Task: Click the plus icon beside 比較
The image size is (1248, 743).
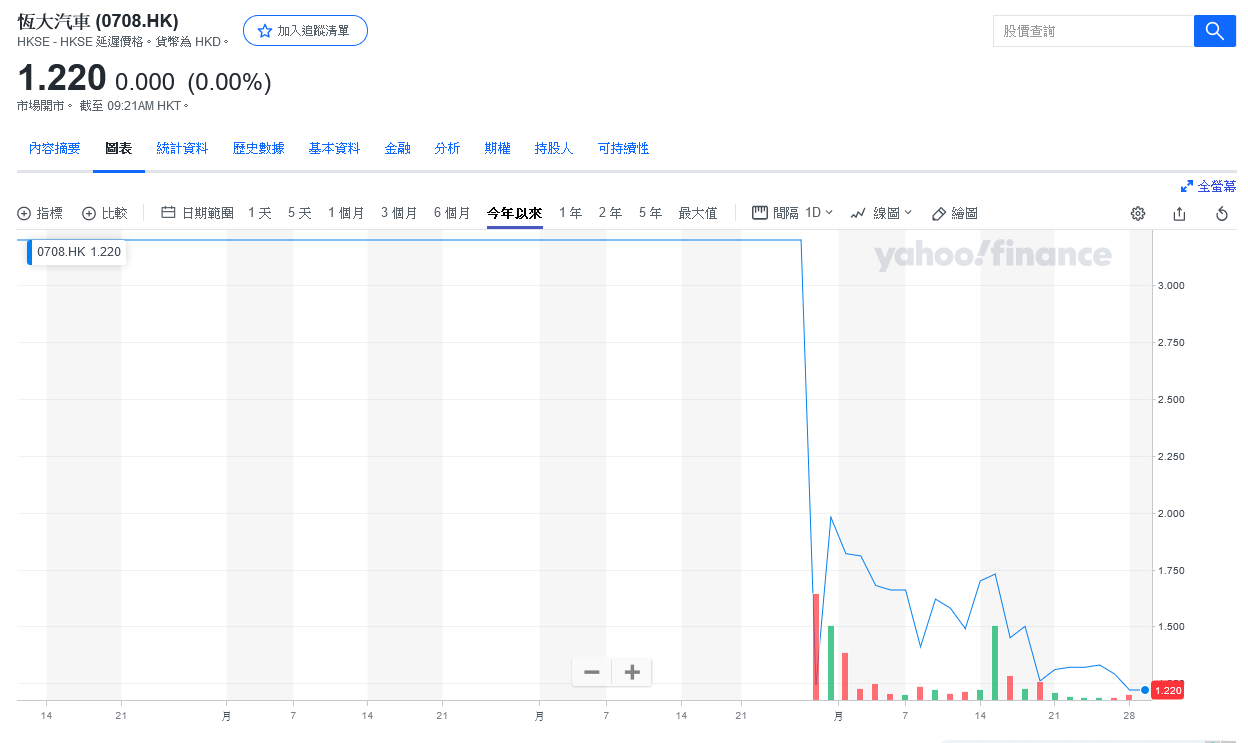Action: 89,213
